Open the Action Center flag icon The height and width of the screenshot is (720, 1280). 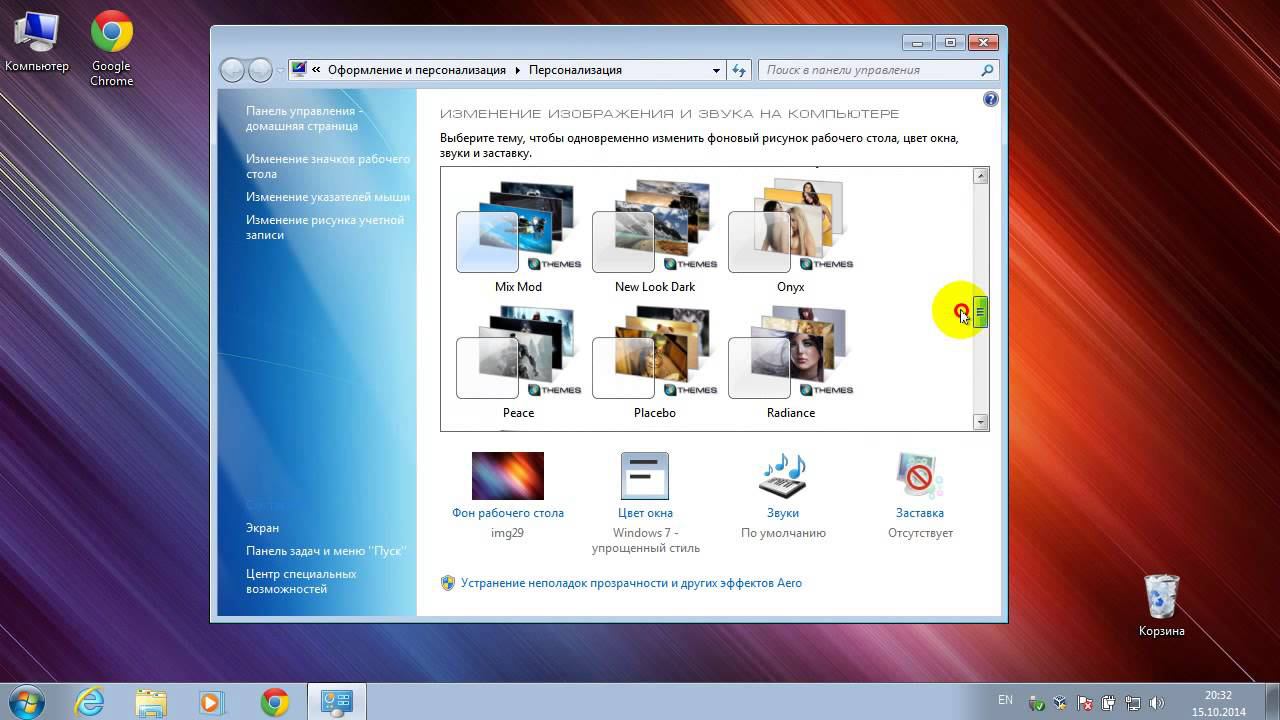(x=1086, y=703)
